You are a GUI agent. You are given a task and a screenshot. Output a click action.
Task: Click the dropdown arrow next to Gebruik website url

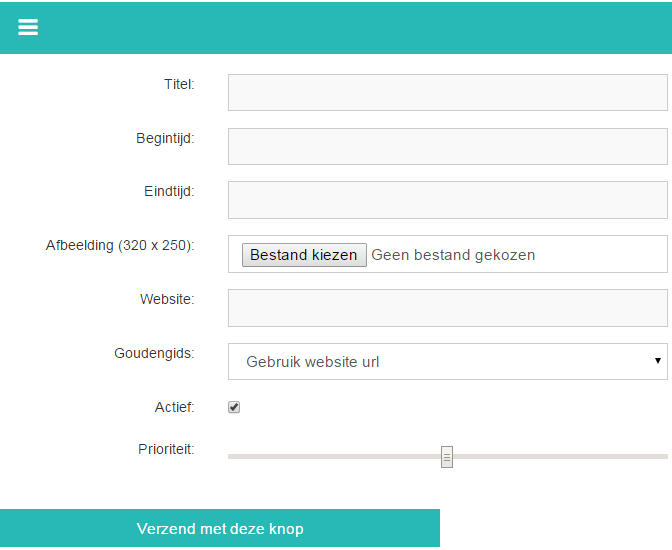(657, 361)
